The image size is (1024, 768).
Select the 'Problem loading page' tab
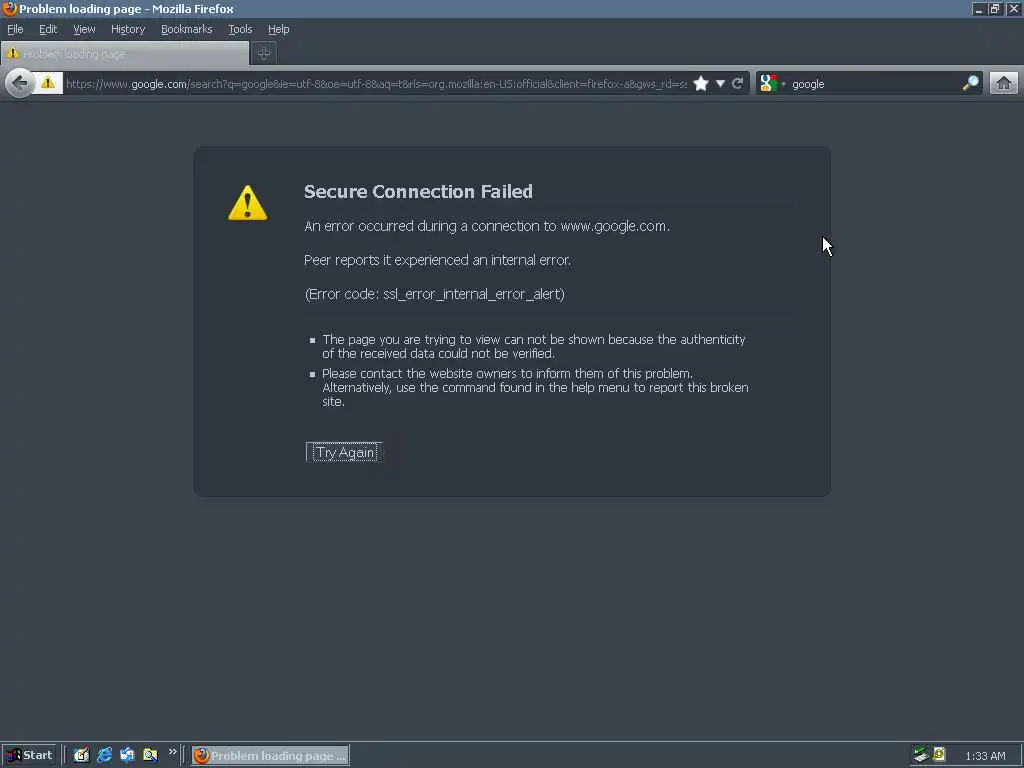coord(125,54)
